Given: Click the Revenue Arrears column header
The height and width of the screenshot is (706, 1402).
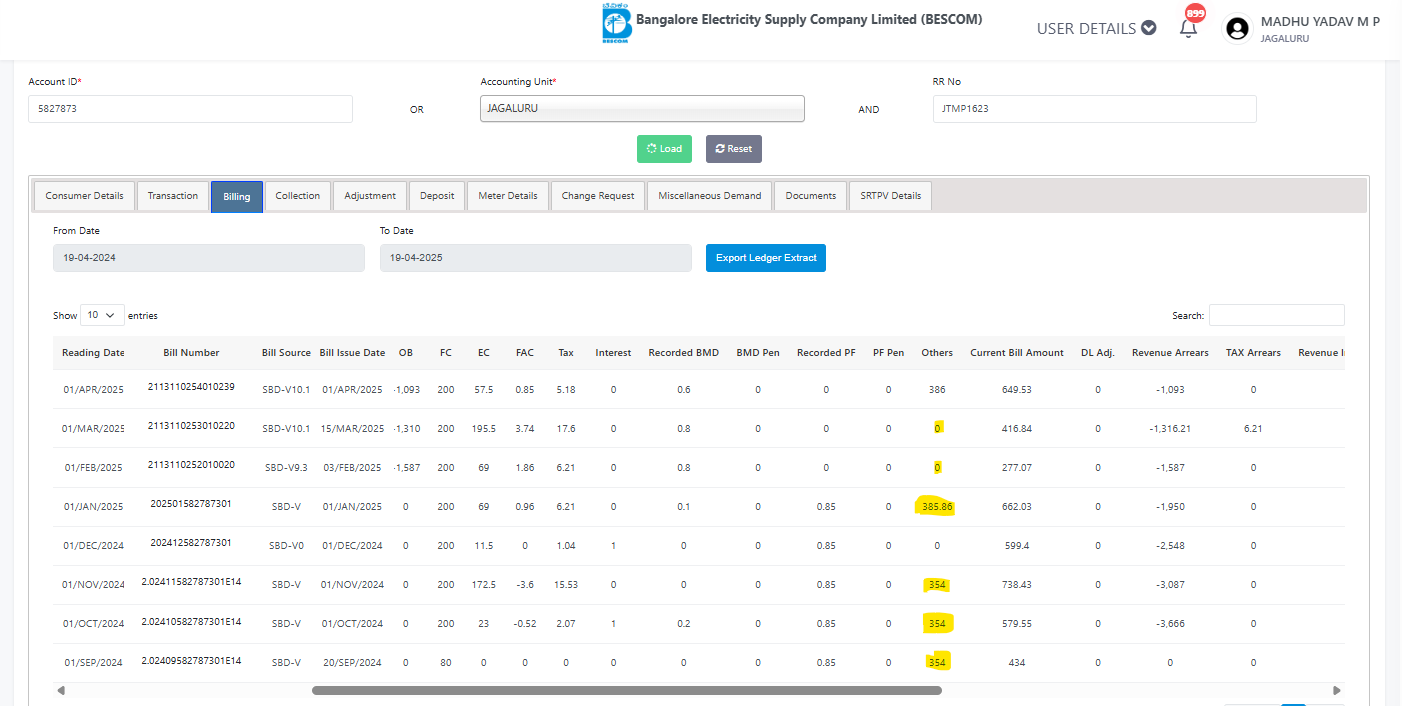Looking at the screenshot, I should [x=1170, y=353].
